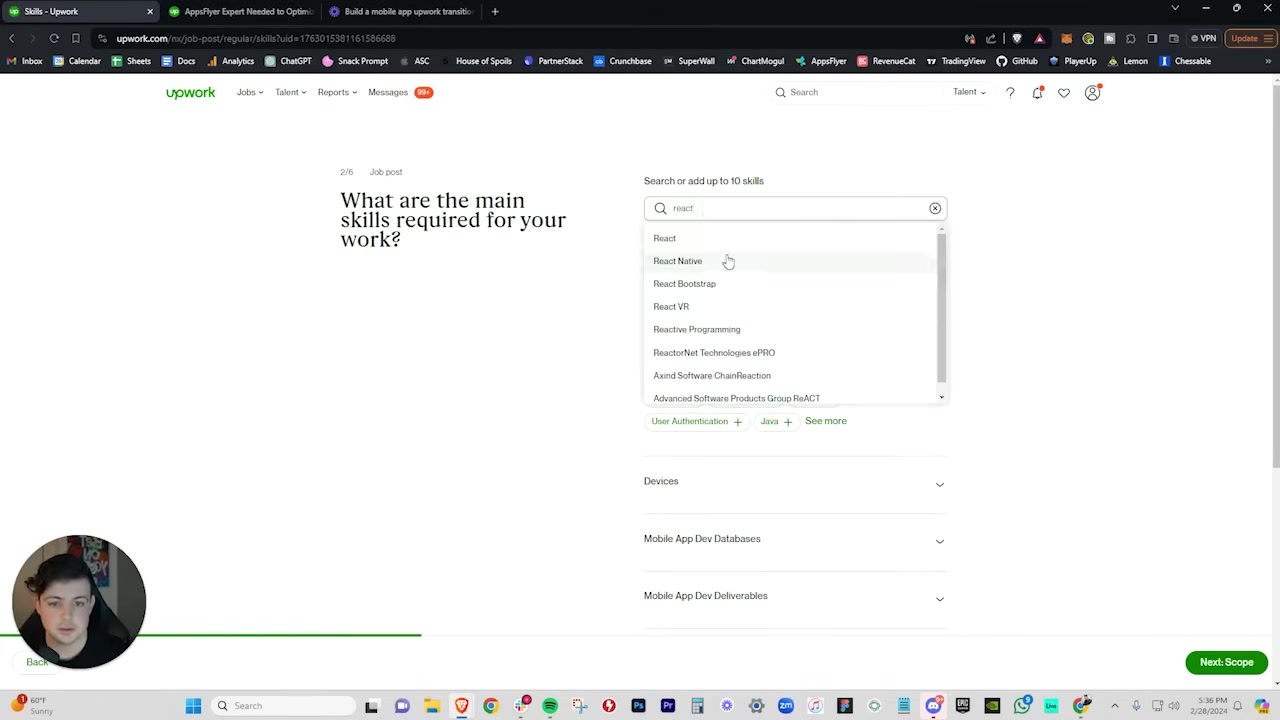Open the notifications bell icon
The width and height of the screenshot is (1280, 720).
click(1037, 93)
